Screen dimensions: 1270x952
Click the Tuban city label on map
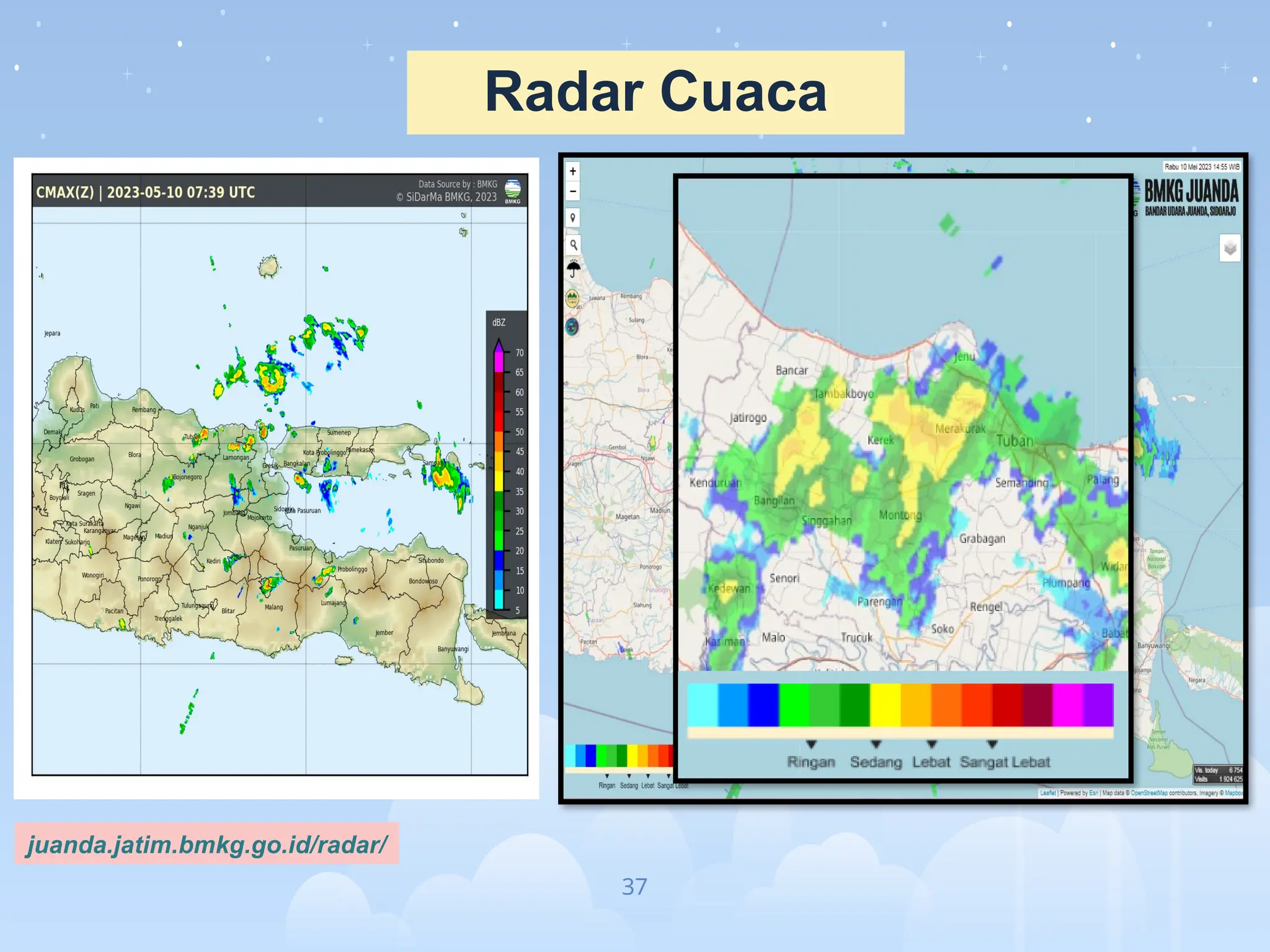[x=1015, y=441]
